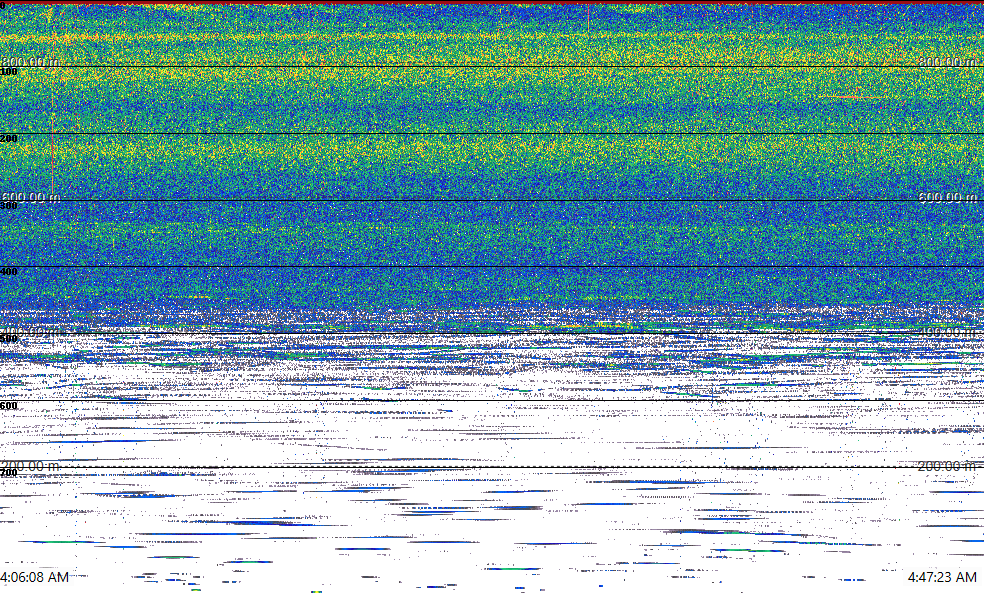Click the 4:47:23 AM end timestamp
Screen dimensions: 984x594
coord(943,577)
